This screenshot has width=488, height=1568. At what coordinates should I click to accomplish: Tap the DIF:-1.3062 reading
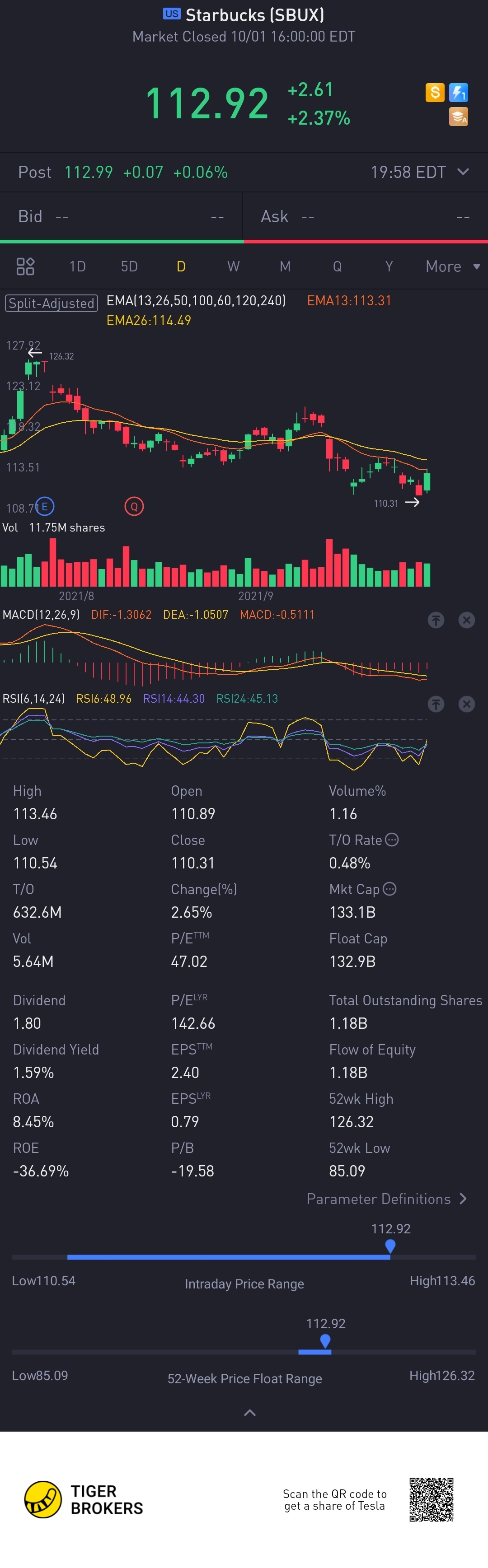(121, 615)
